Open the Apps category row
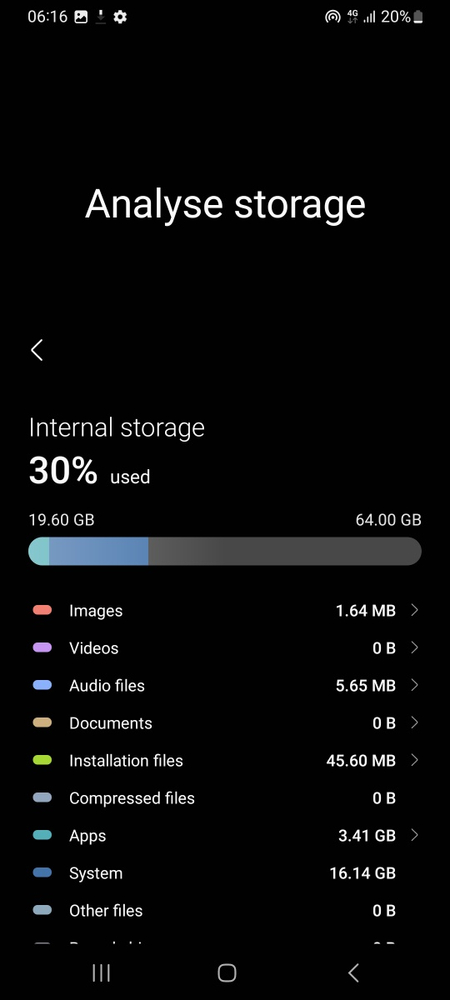 225,835
